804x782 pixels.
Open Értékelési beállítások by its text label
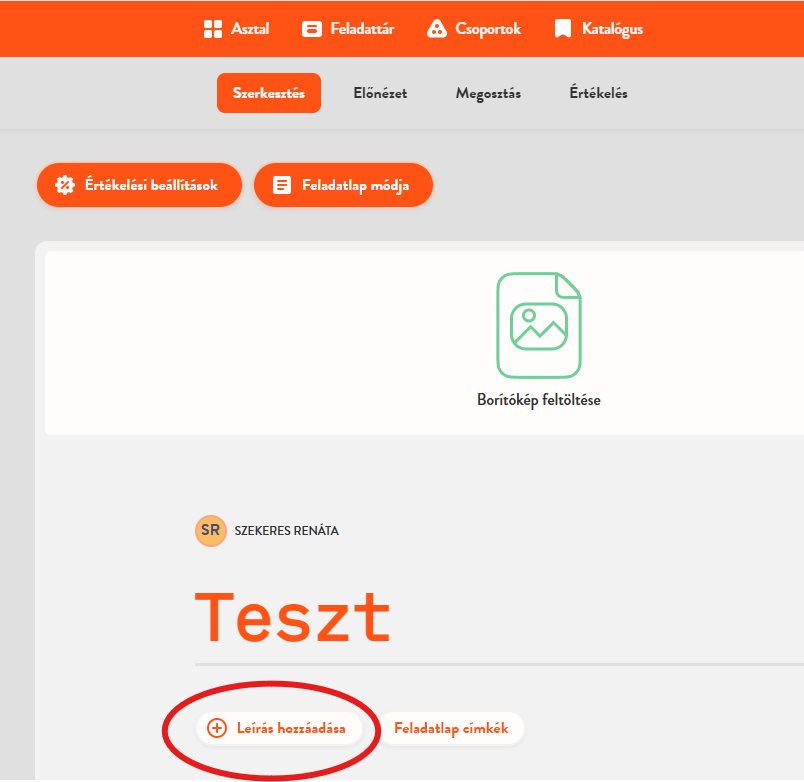tap(151, 185)
